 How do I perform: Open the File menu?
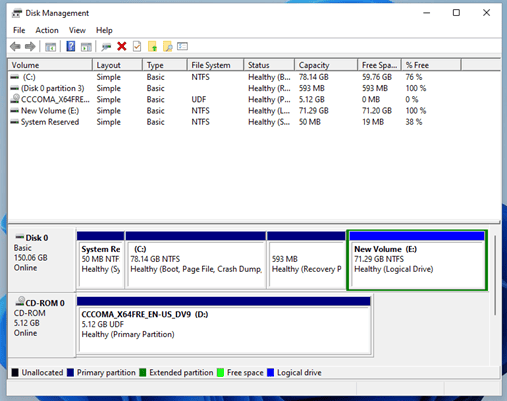[x=19, y=30]
